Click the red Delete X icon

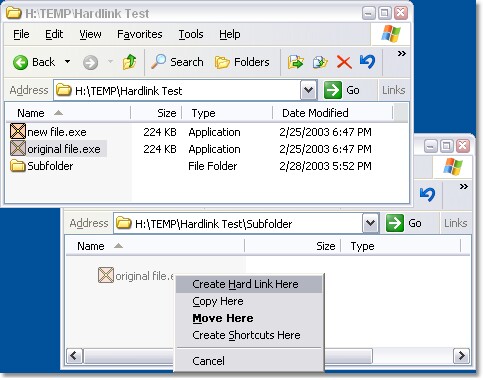tap(344, 62)
